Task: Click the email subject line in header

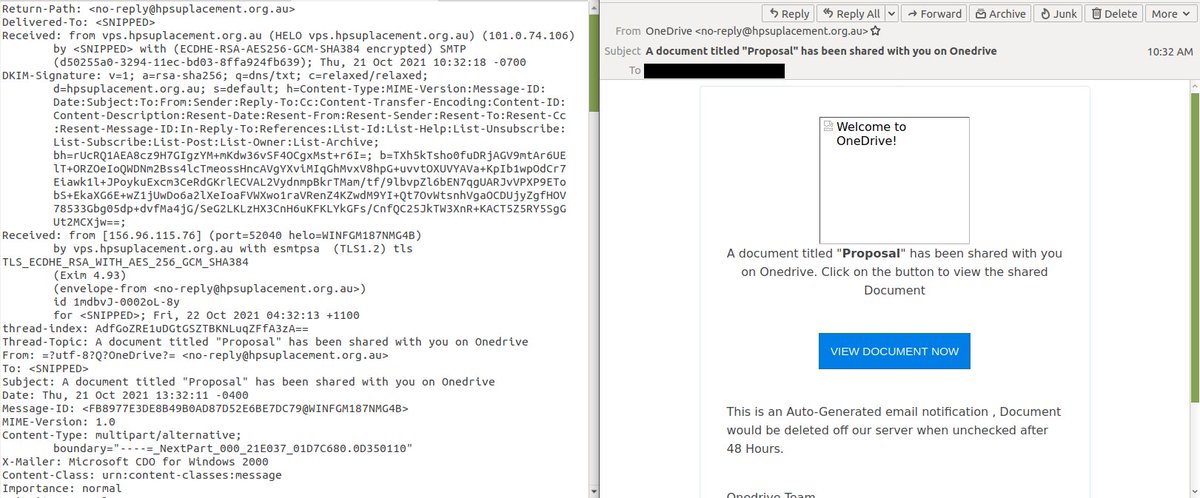Action: pyautogui.click(x=820, y=50)
